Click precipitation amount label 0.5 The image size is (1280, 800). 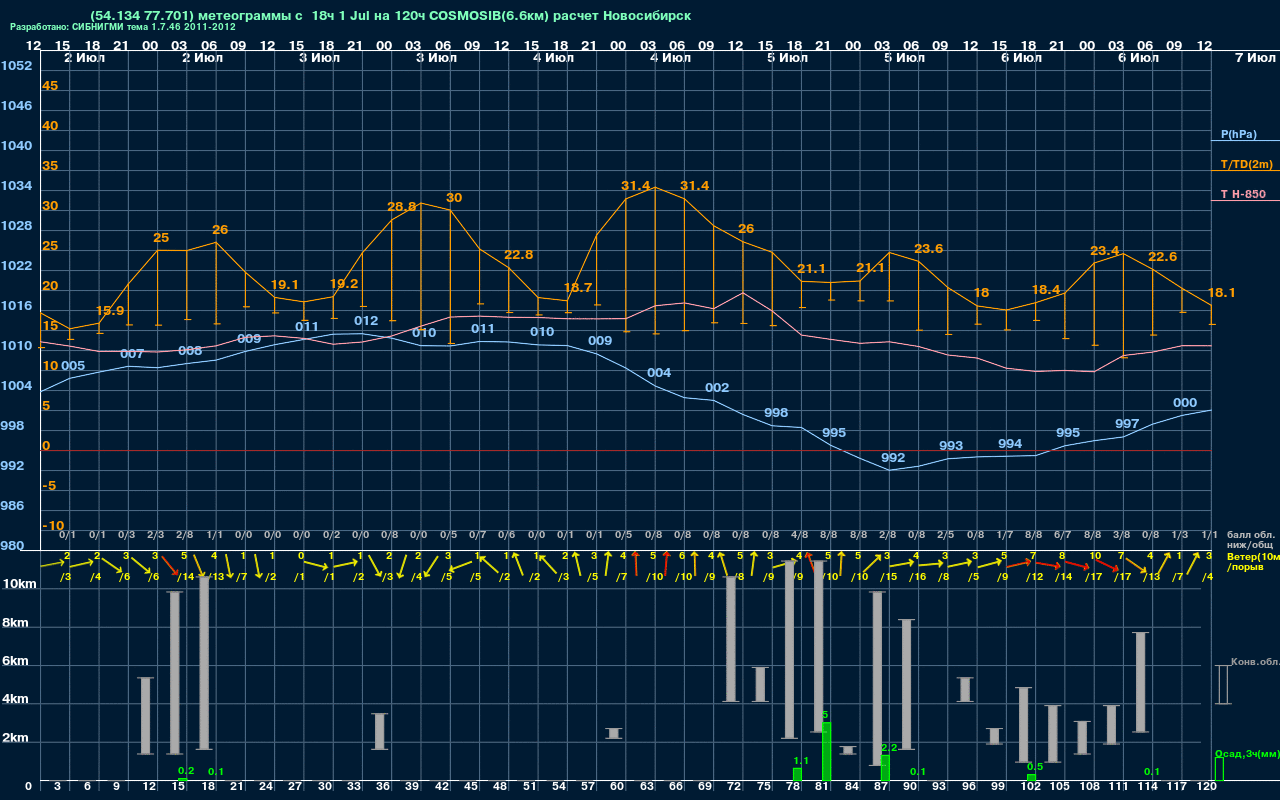1035,767
